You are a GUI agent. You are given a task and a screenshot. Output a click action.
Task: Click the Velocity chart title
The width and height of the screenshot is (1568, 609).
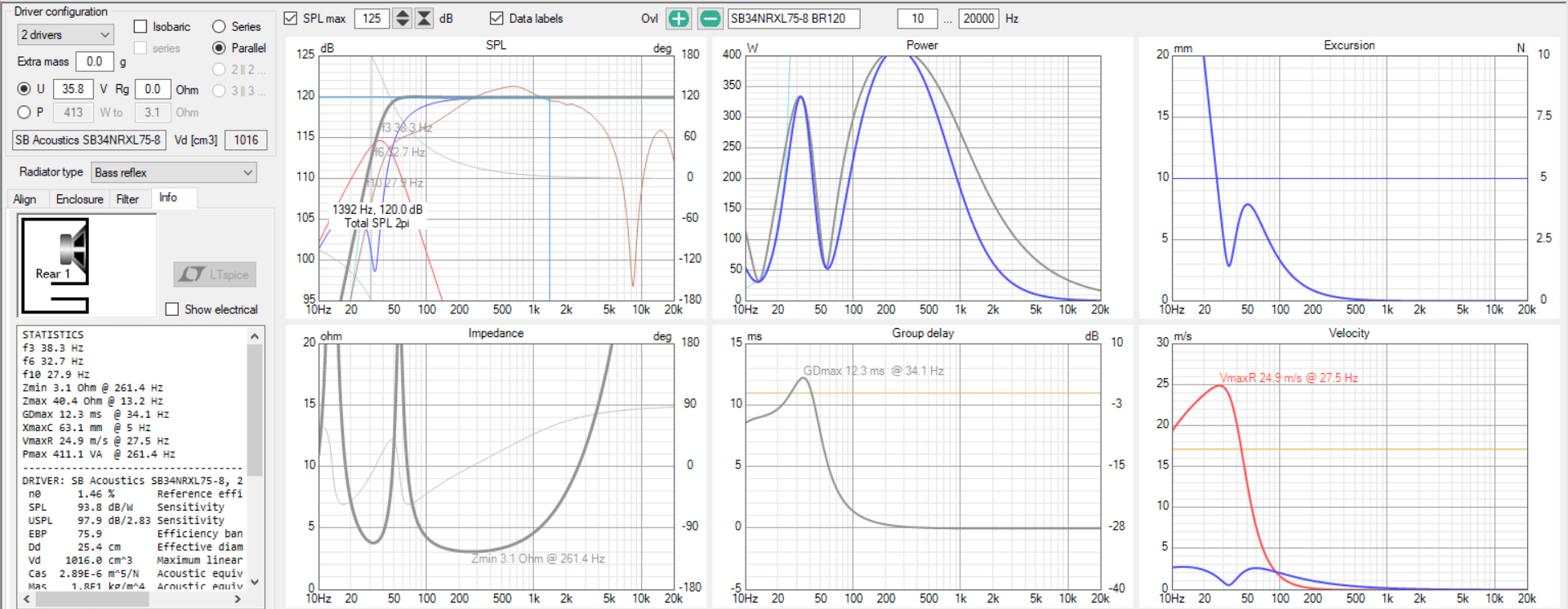pyautogui.click(x=1349, y=333)
